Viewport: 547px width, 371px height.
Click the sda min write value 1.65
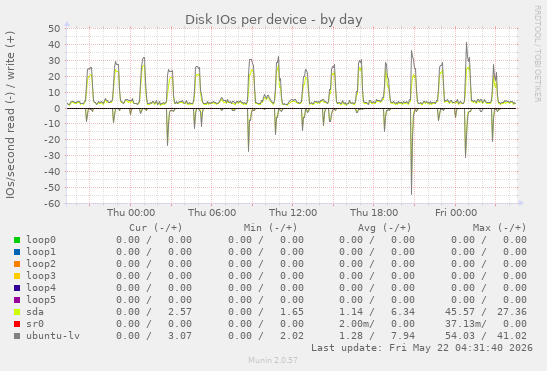292,312
